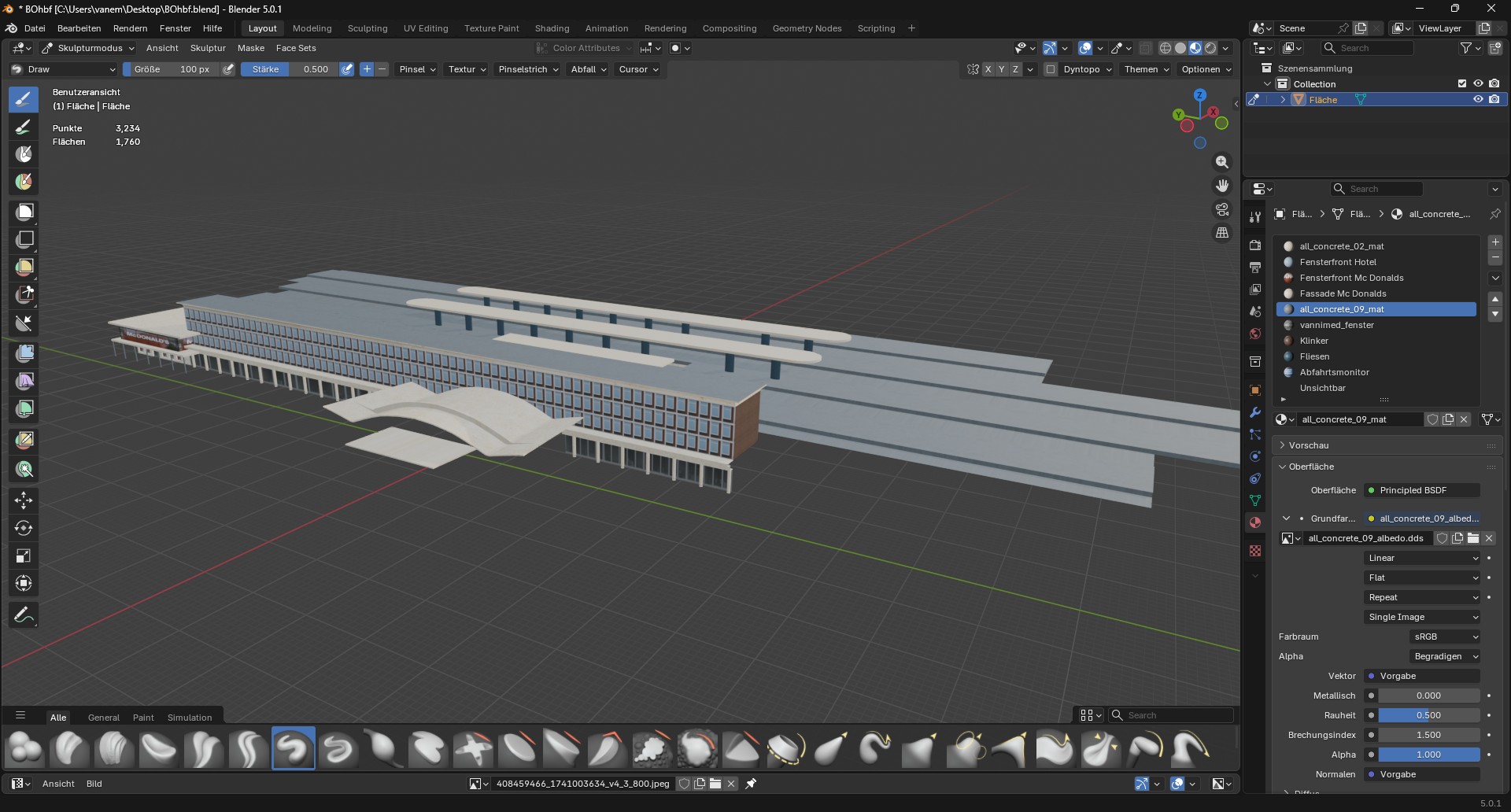This screenshot has height=812, width=1511.
Task: Toggle Collection exclude checkbox in outliner
Action: pyautogui.click(x=1462, y=84)
